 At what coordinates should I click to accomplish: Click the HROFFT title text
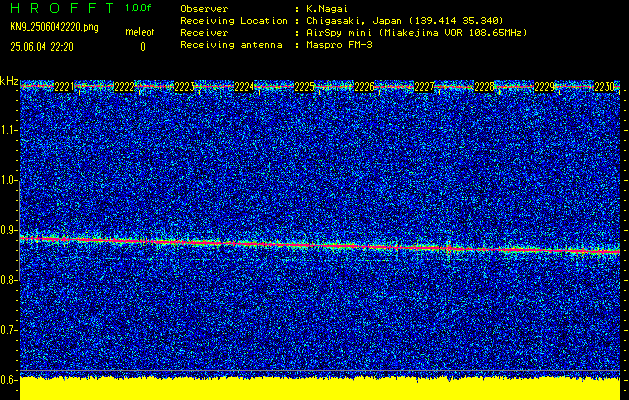(63, 8)
